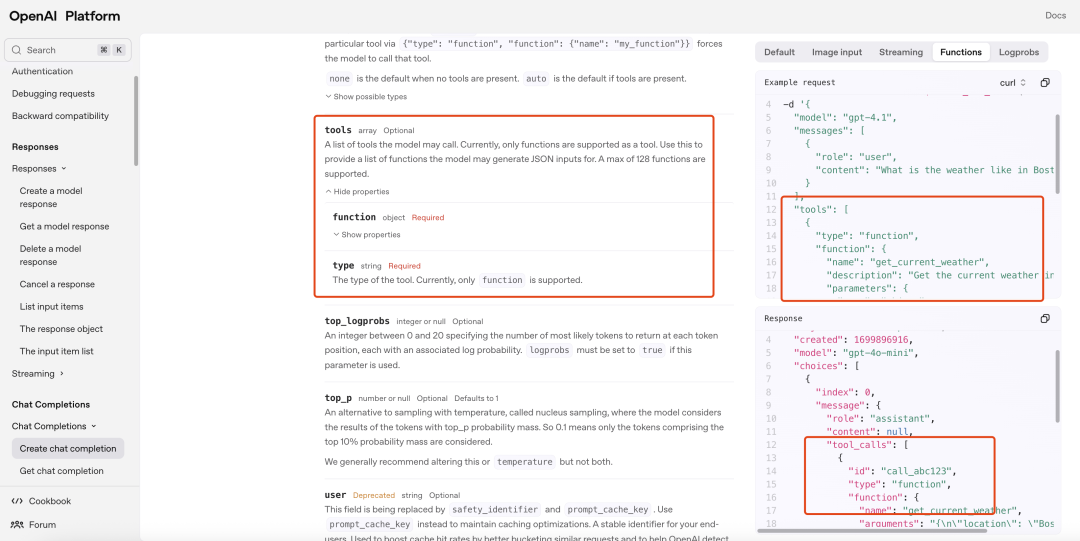Expand Show possible types
This screenshot has height=541, width=1080.
click(x=366, y=96)
